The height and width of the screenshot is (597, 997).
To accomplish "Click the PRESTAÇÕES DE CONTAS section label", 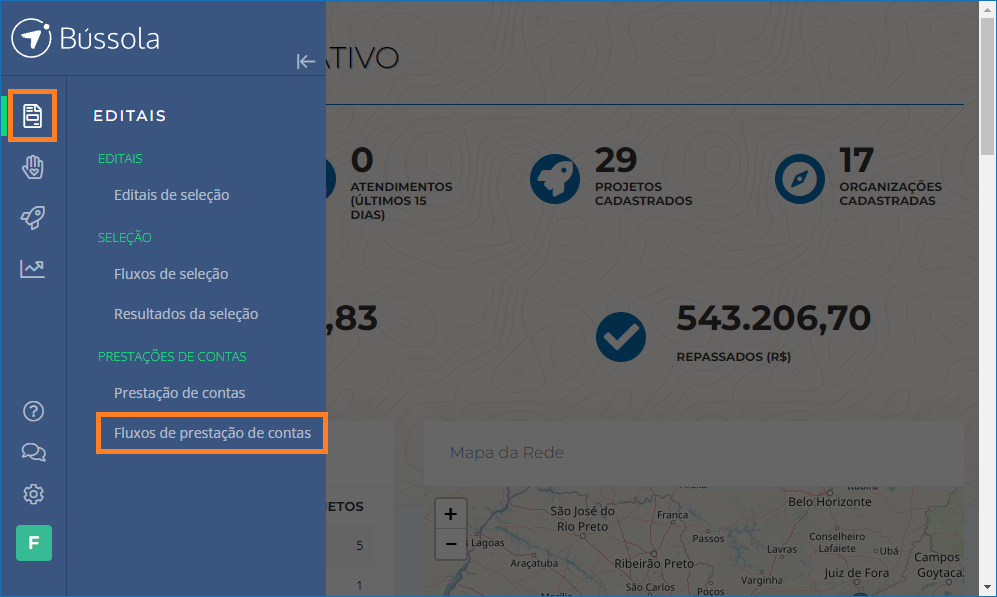I will click(x=172, y=357).
